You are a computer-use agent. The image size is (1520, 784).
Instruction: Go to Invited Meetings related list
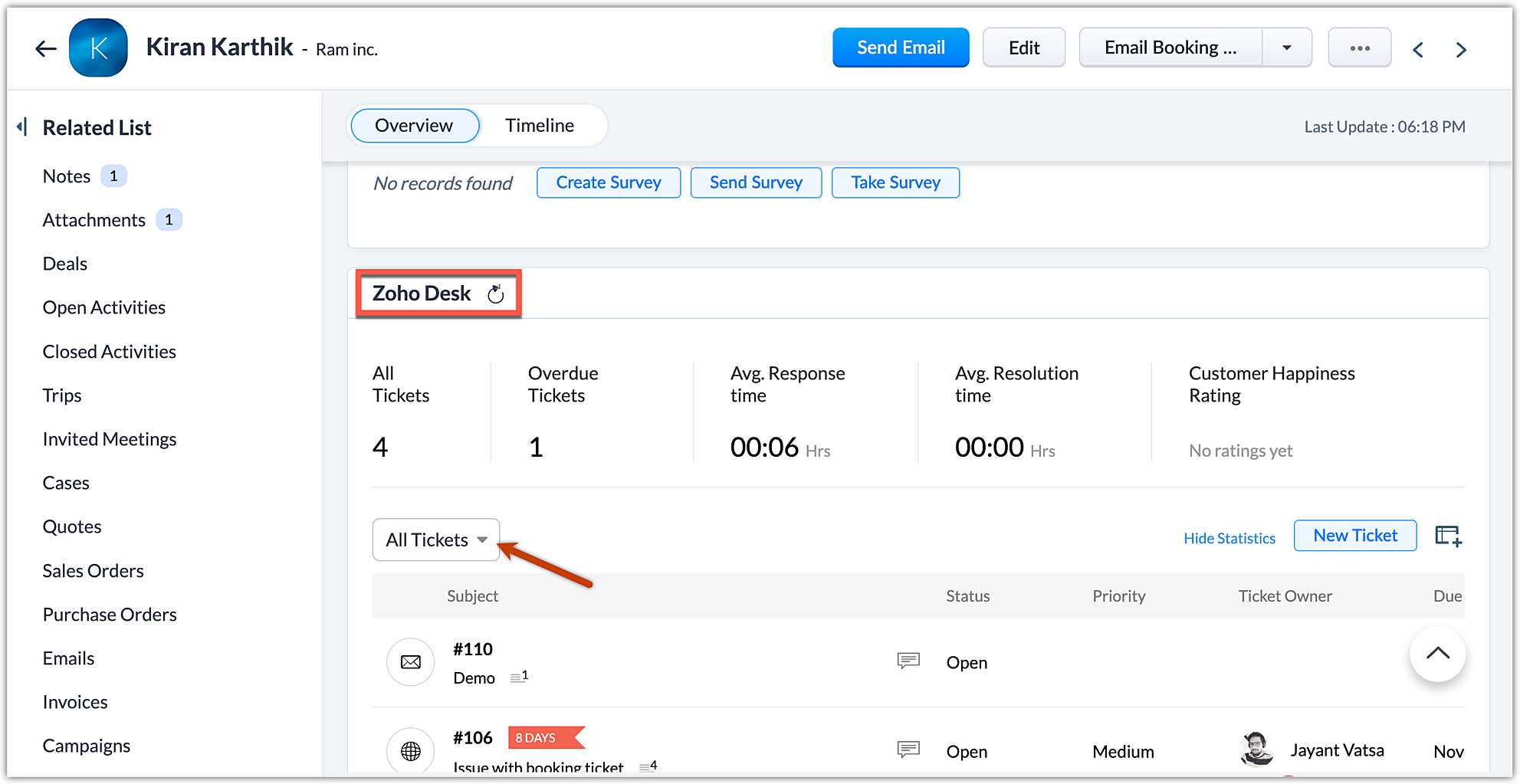(x=110, y=439)
